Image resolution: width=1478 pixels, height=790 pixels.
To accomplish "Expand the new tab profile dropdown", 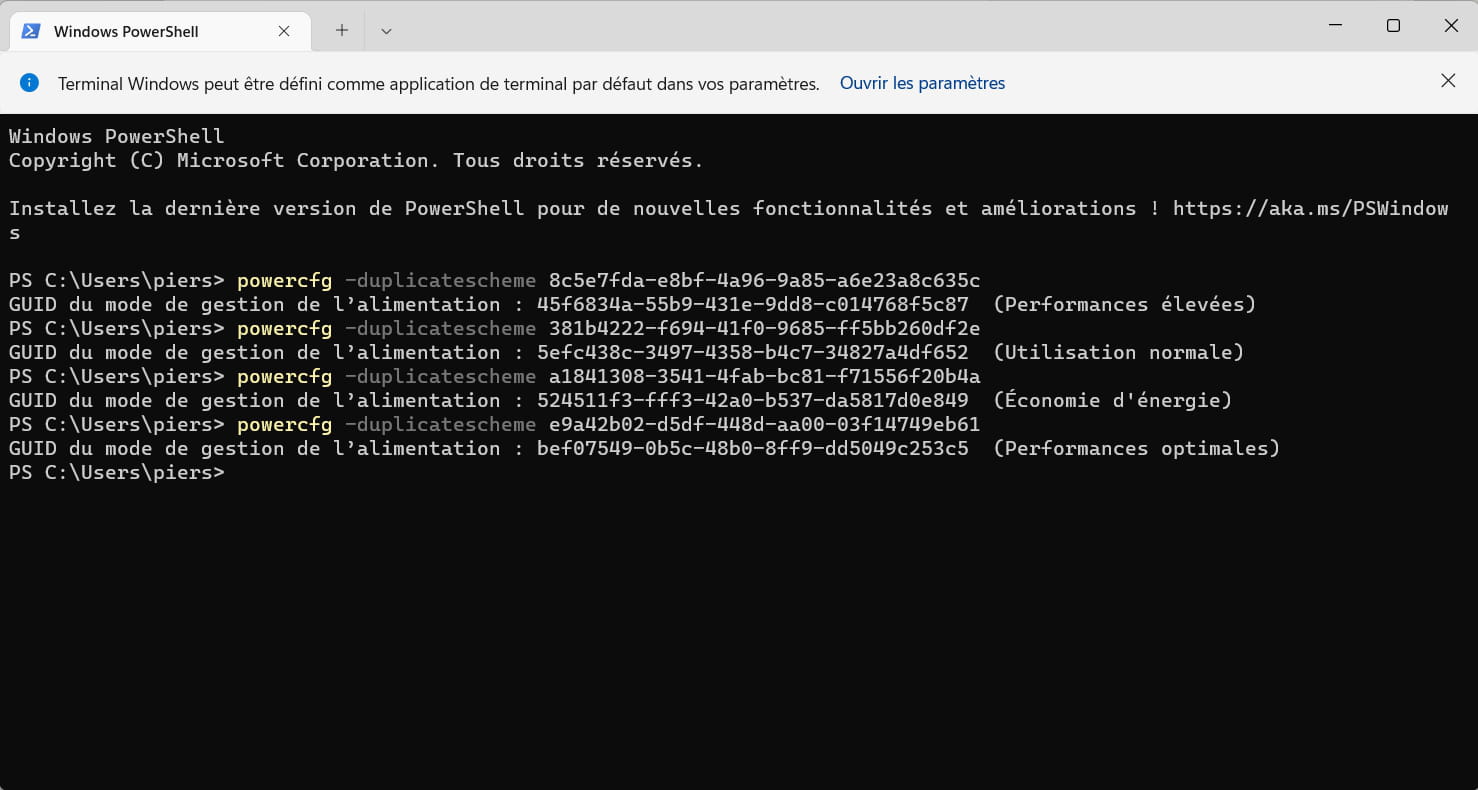I will [x=386, y=31].
